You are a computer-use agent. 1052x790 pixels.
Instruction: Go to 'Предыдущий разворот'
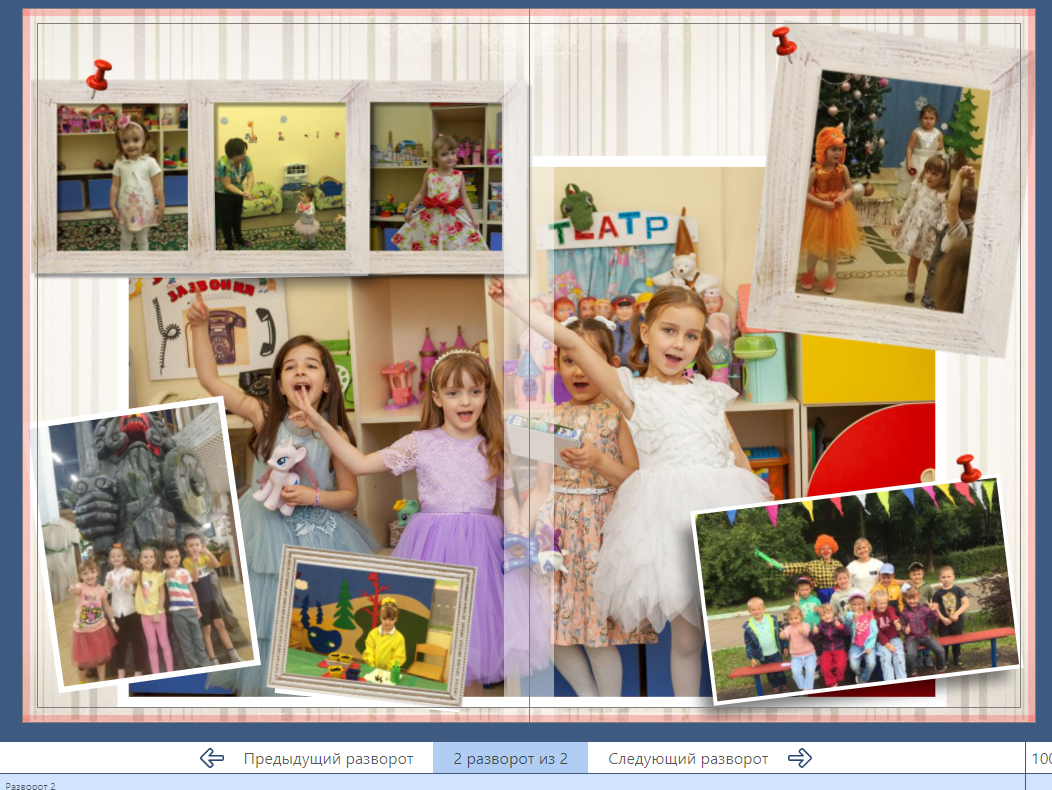(328, 759)
